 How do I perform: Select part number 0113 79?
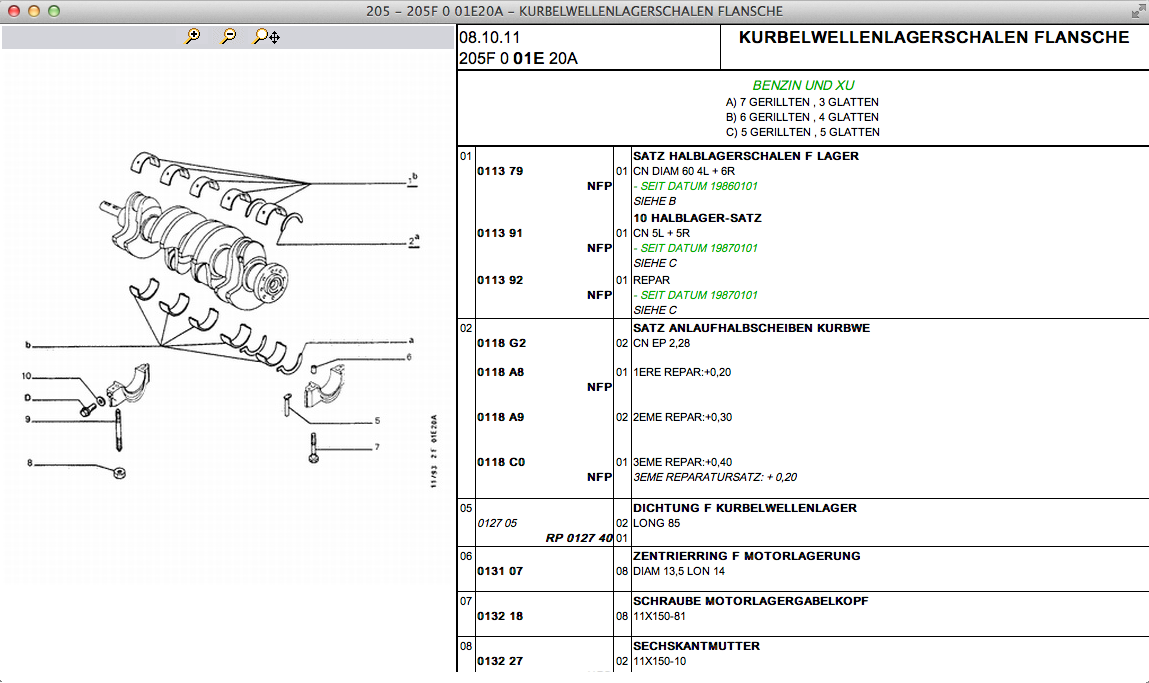[x=500, y=171]
